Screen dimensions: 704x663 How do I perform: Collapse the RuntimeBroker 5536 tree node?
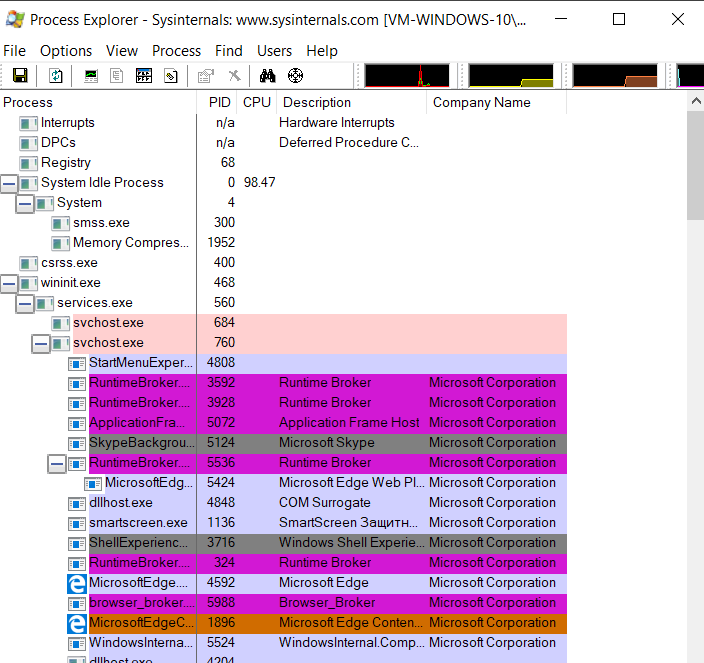(x=57, y=464)
